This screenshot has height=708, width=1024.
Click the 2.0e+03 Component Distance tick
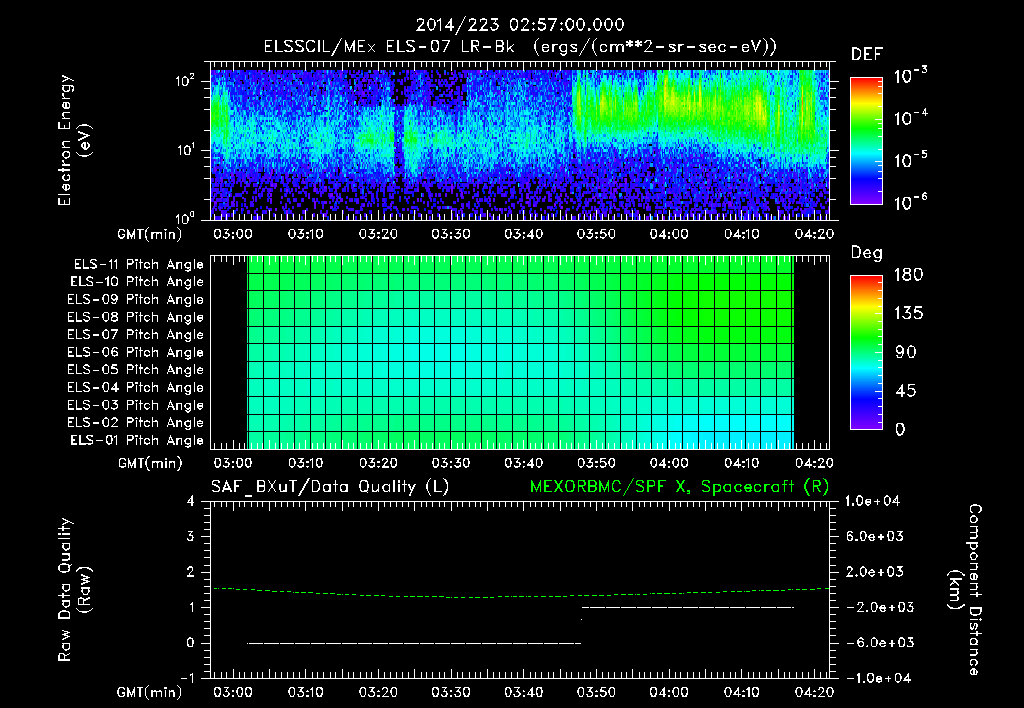tap(874, 572)
